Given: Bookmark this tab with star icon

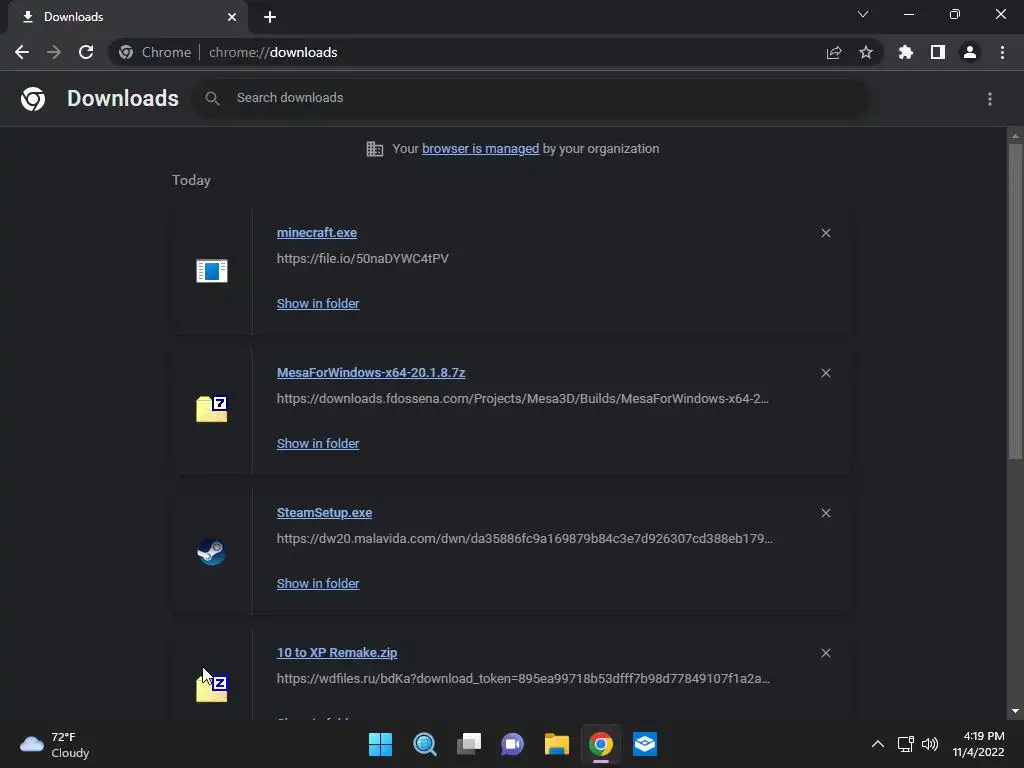Looking at the screenshot, I should (866, 52).
